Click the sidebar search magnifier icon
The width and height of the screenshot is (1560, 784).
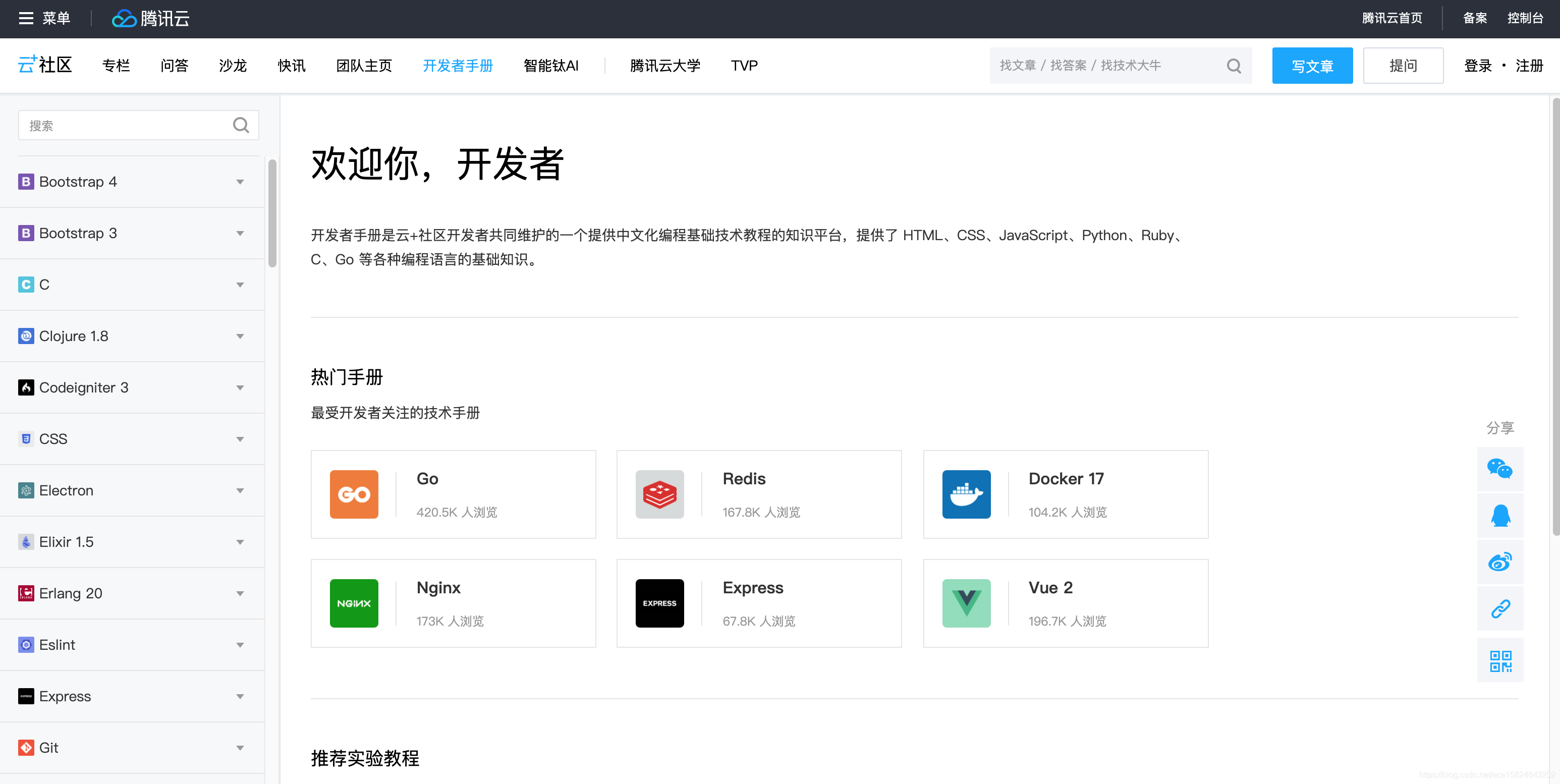coord(241,125)
